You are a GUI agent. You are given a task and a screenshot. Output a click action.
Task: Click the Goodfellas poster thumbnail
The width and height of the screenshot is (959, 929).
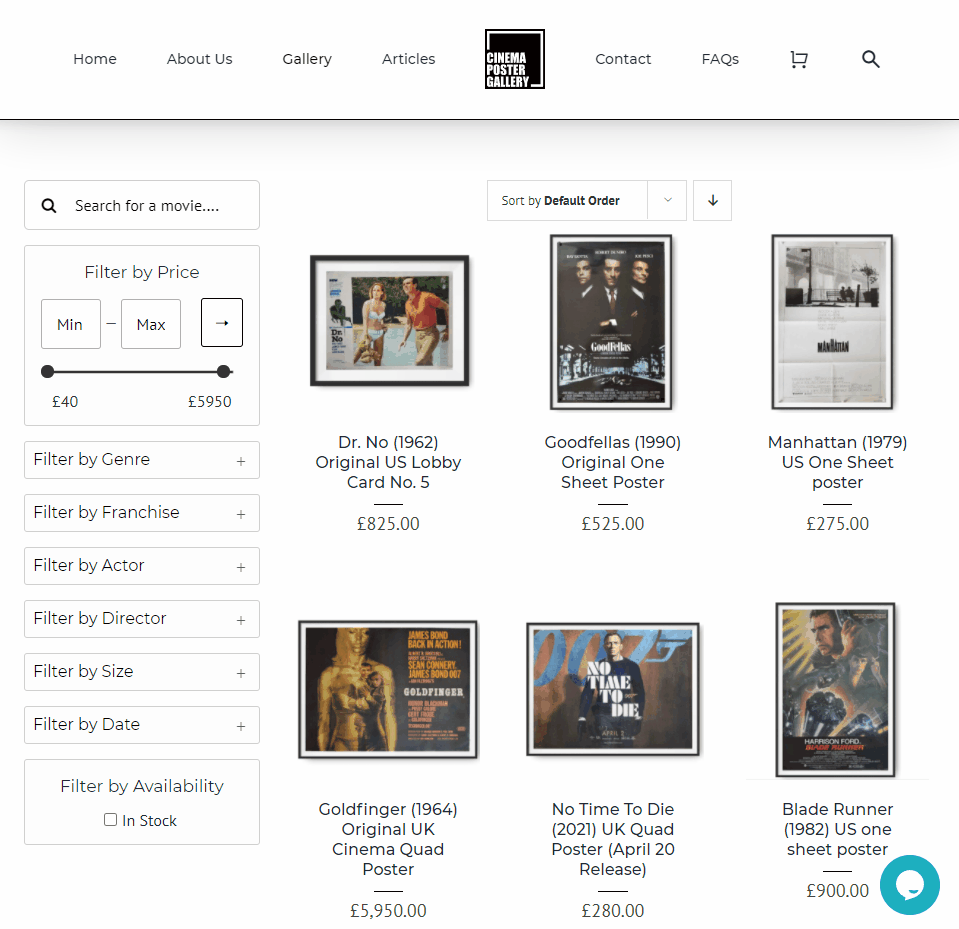pyautogui.click(x=611, y=322)
